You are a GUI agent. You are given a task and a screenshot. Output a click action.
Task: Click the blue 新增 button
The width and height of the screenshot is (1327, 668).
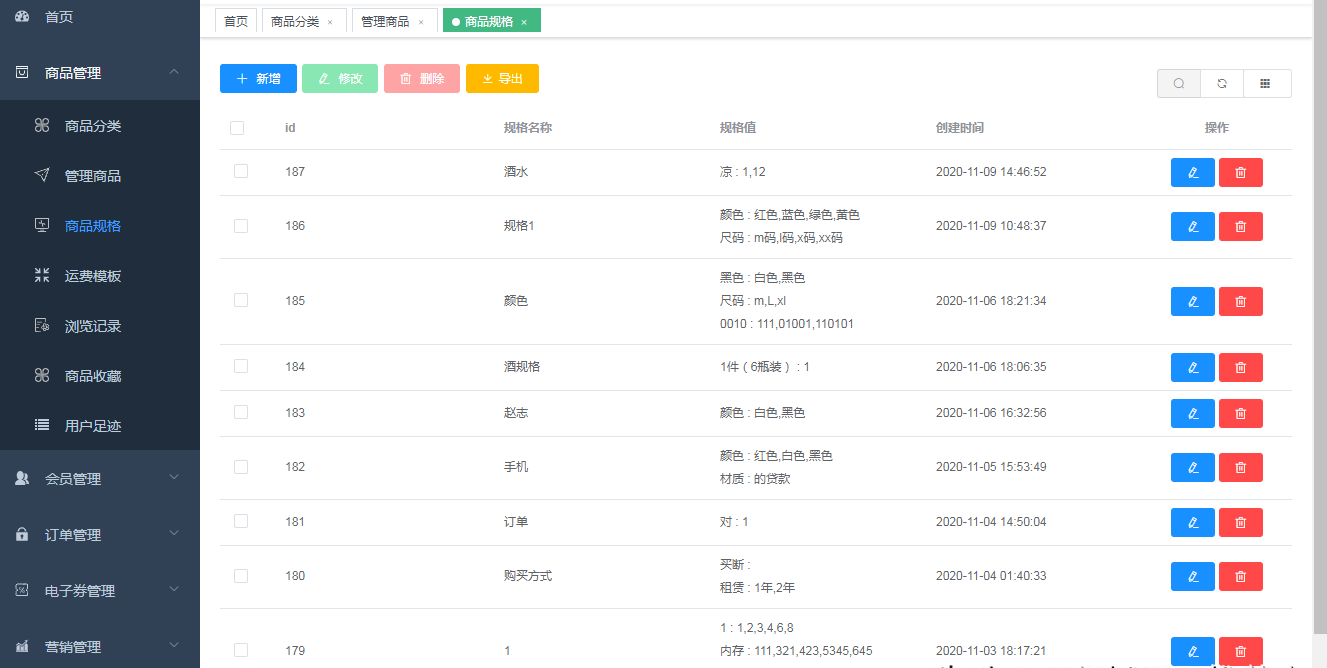258,79
